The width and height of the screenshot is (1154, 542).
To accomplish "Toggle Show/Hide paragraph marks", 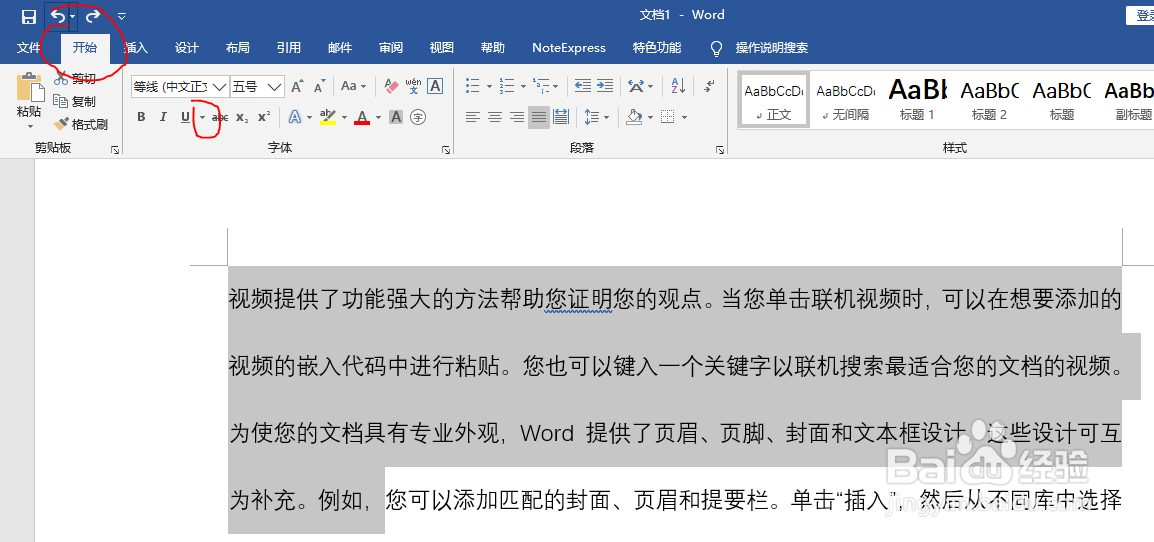I will click(x=709, y=86).
